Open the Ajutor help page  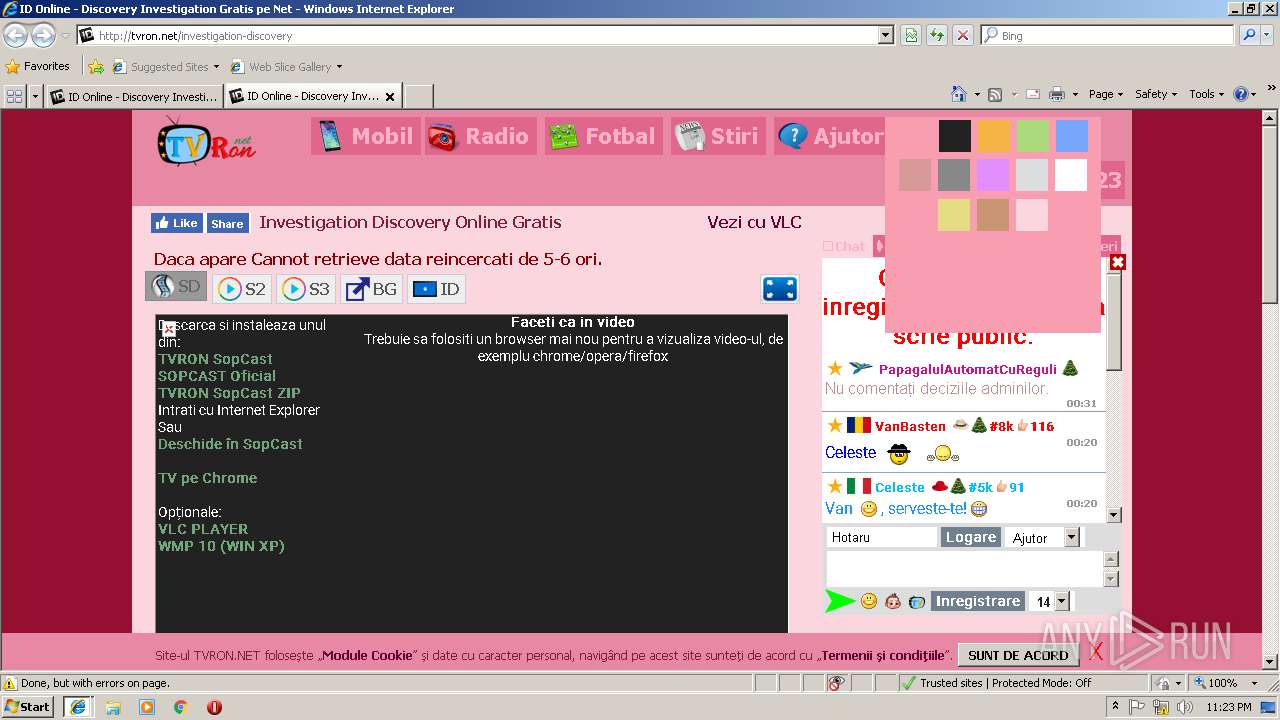point(830,136)
